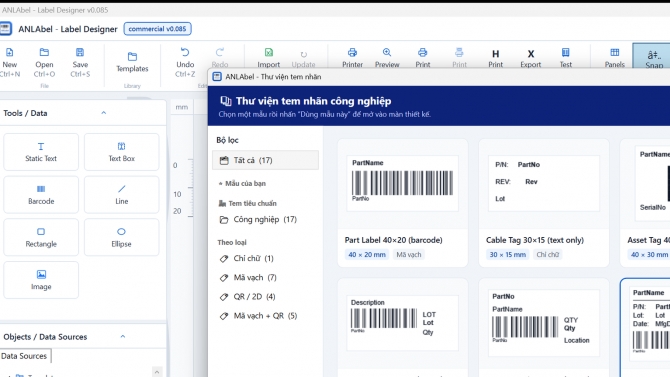This screenshot has height=377, width=670.
Task: Click "Thư viện tem nhãn công nghiệp" header
Action: click(x=313, y=101)
